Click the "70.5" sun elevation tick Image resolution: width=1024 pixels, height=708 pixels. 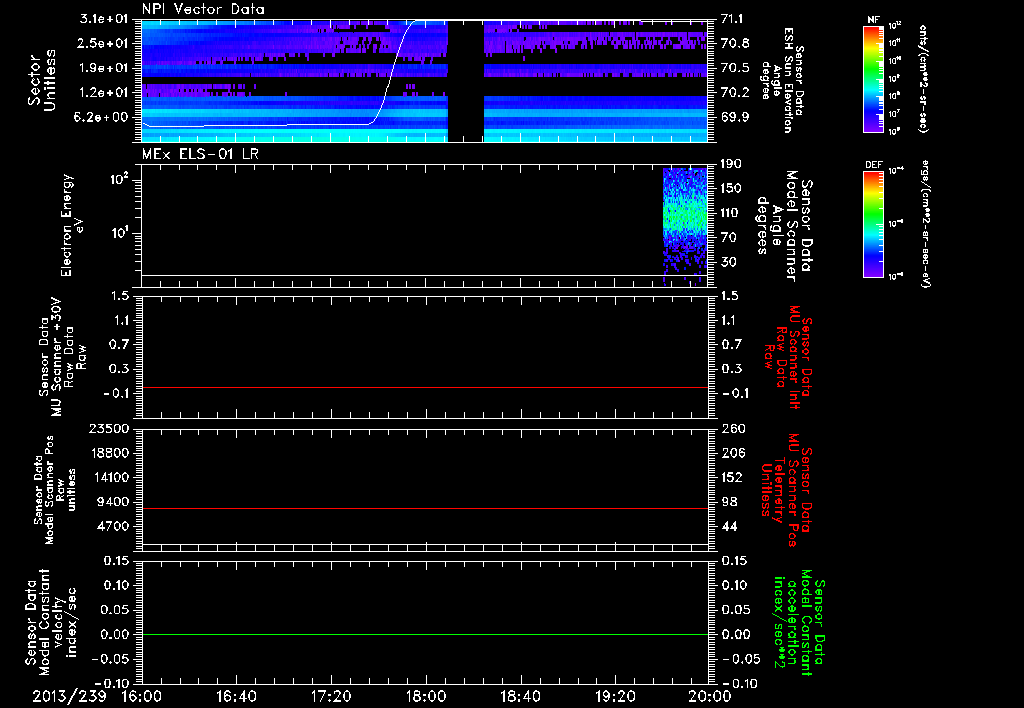tap(735, 68)
